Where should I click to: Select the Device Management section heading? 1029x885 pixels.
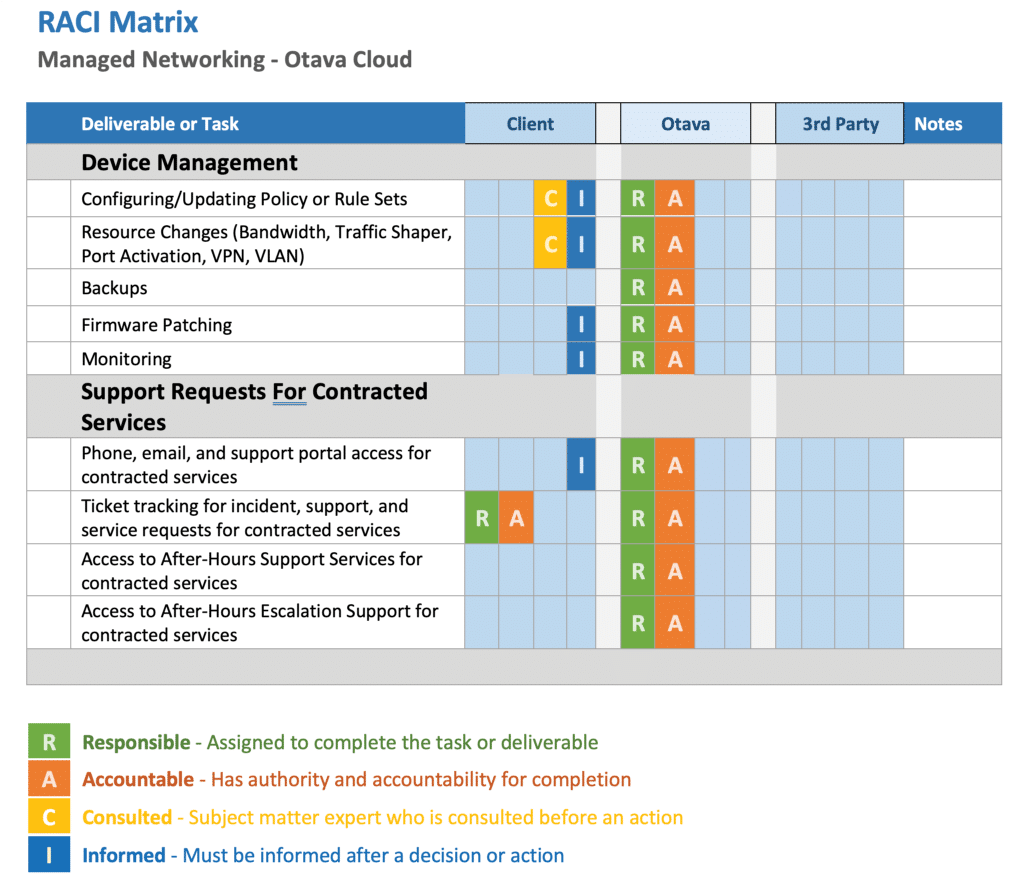point(189,162)
